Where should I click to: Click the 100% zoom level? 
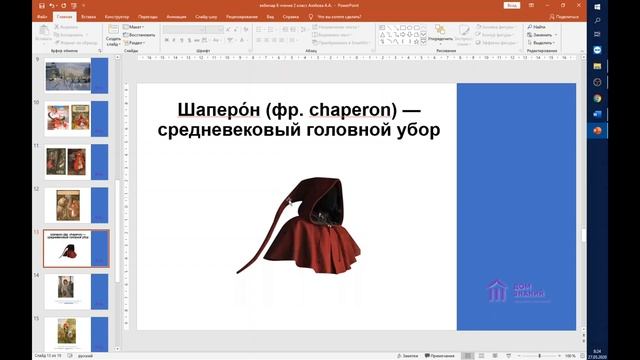click(570, 356)
